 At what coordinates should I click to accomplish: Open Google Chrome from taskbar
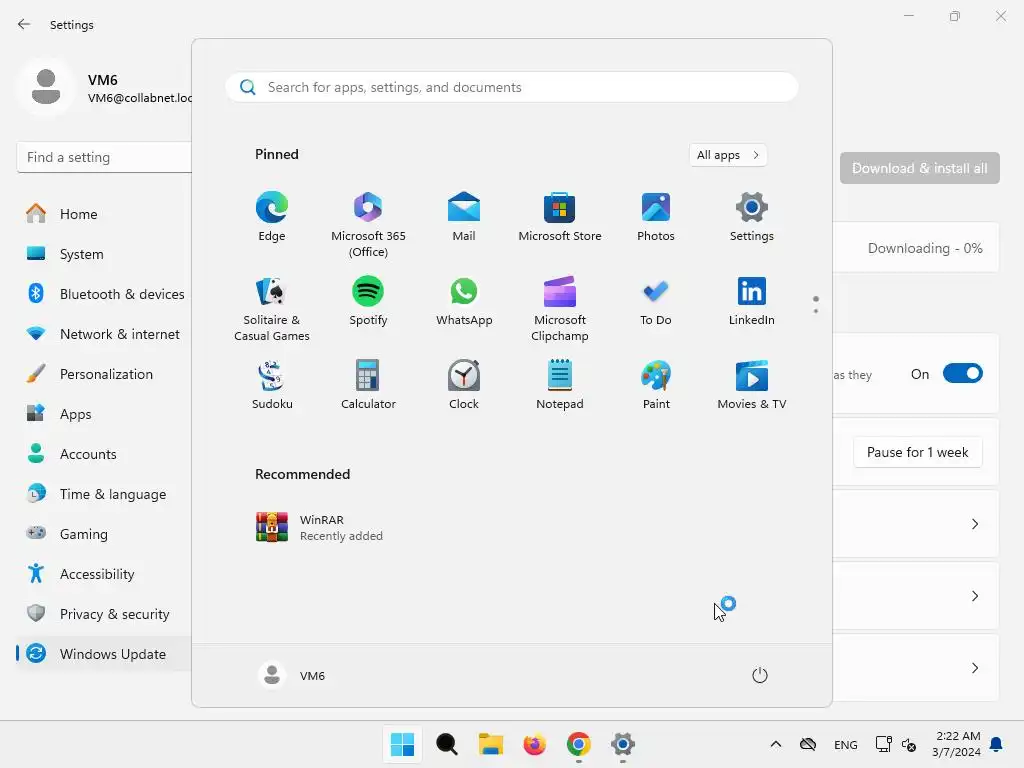pos(579,744)
